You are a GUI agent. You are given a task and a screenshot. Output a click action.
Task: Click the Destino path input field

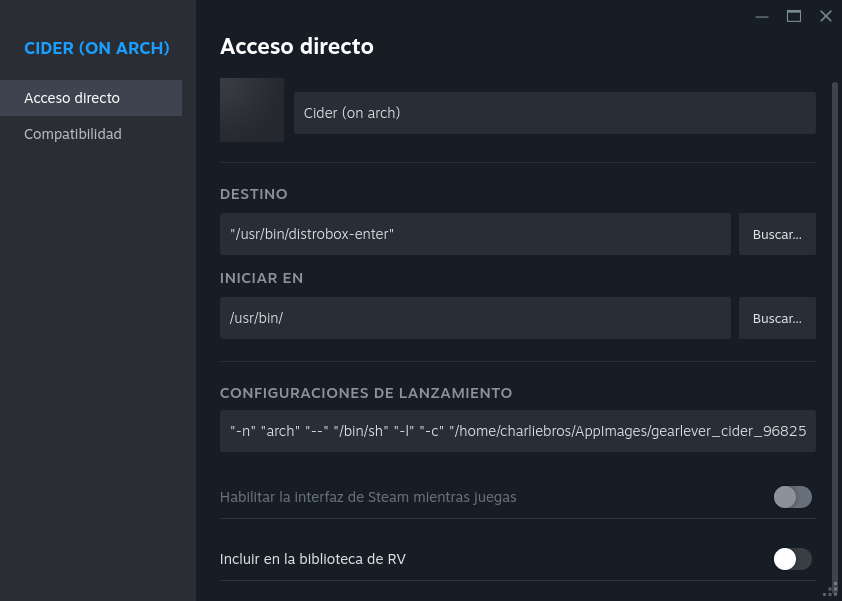pyautogui.click(x=475, y=234)
